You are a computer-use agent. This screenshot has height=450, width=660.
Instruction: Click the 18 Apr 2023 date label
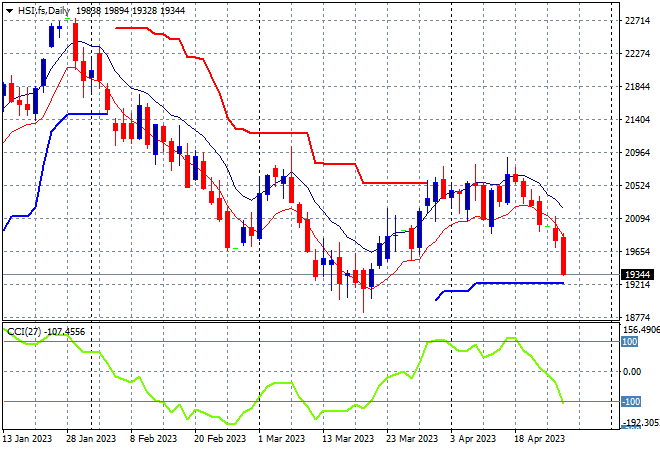coord(540,439)
